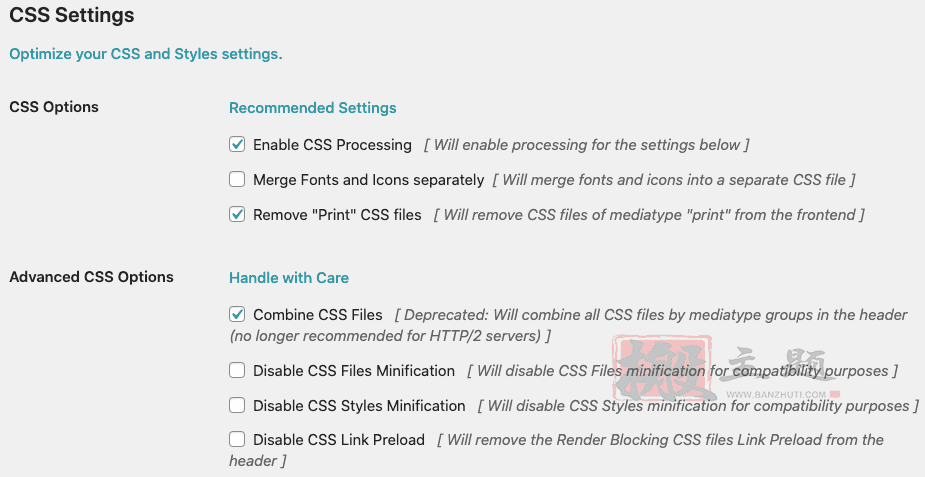Check the Merge Fonts and Icons separately box
925x477 pixels.
coord(237,179)
